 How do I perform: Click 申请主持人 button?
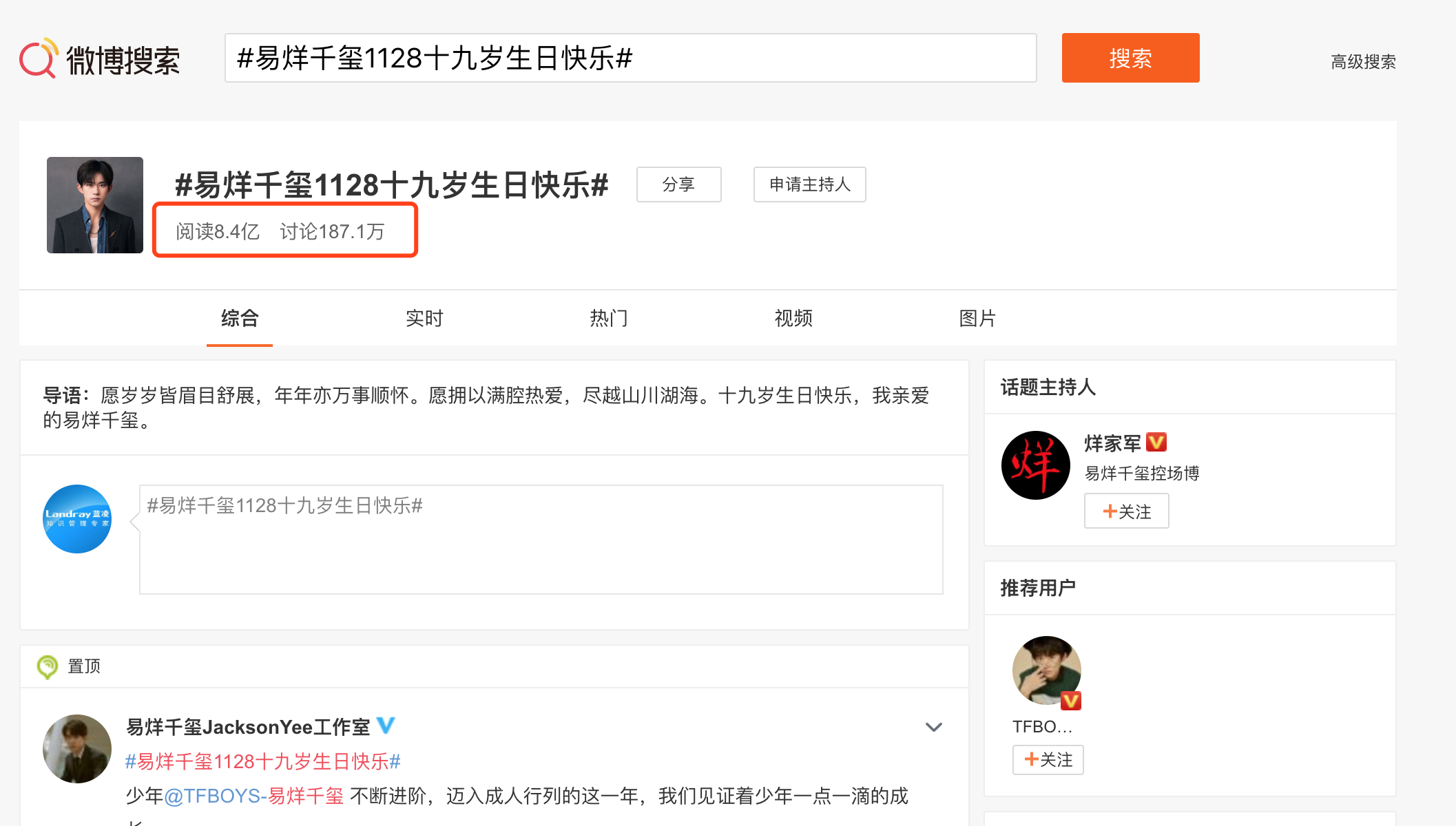(810, 184)
